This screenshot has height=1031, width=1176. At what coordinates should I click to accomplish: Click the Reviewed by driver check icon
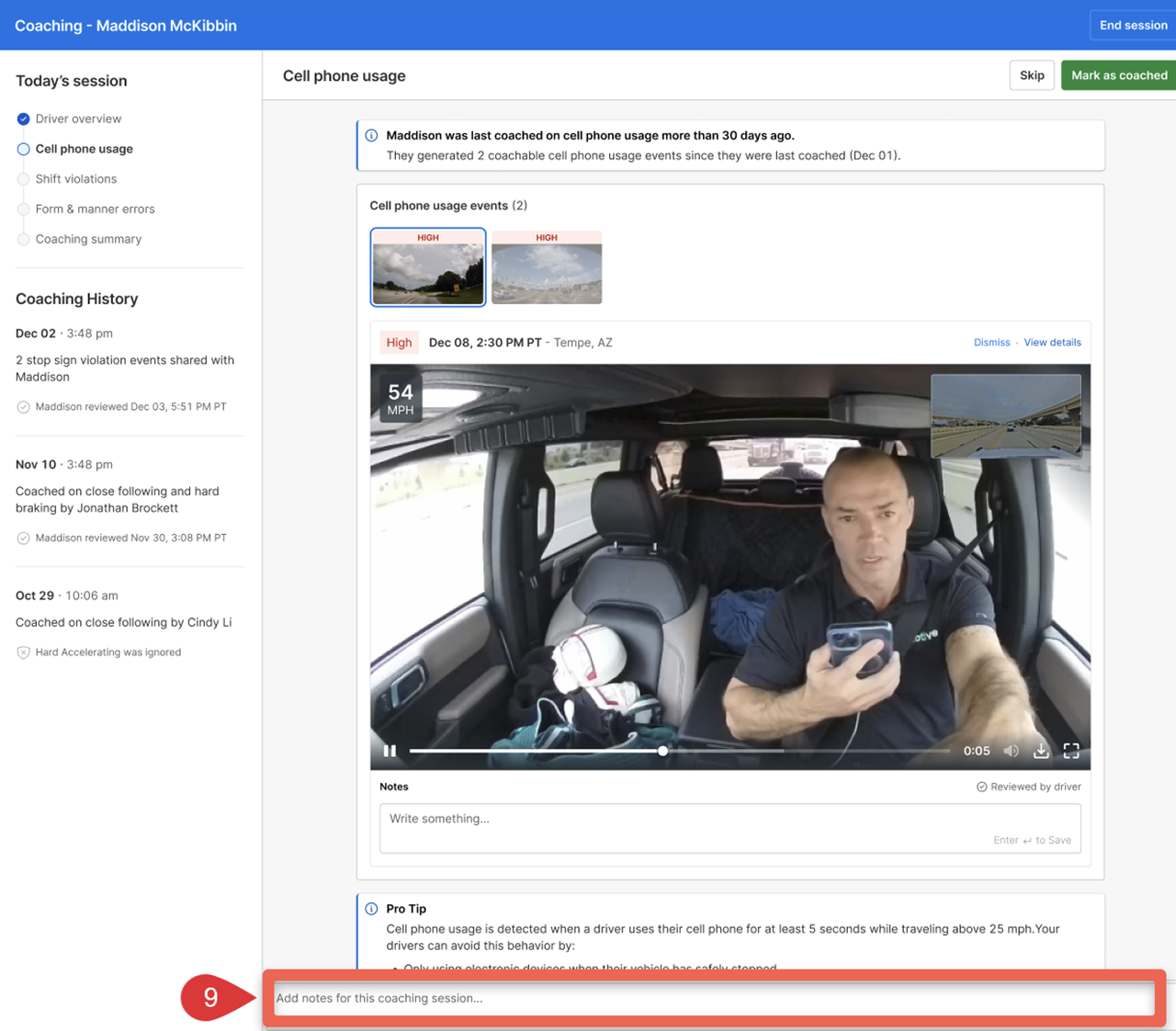981,787
